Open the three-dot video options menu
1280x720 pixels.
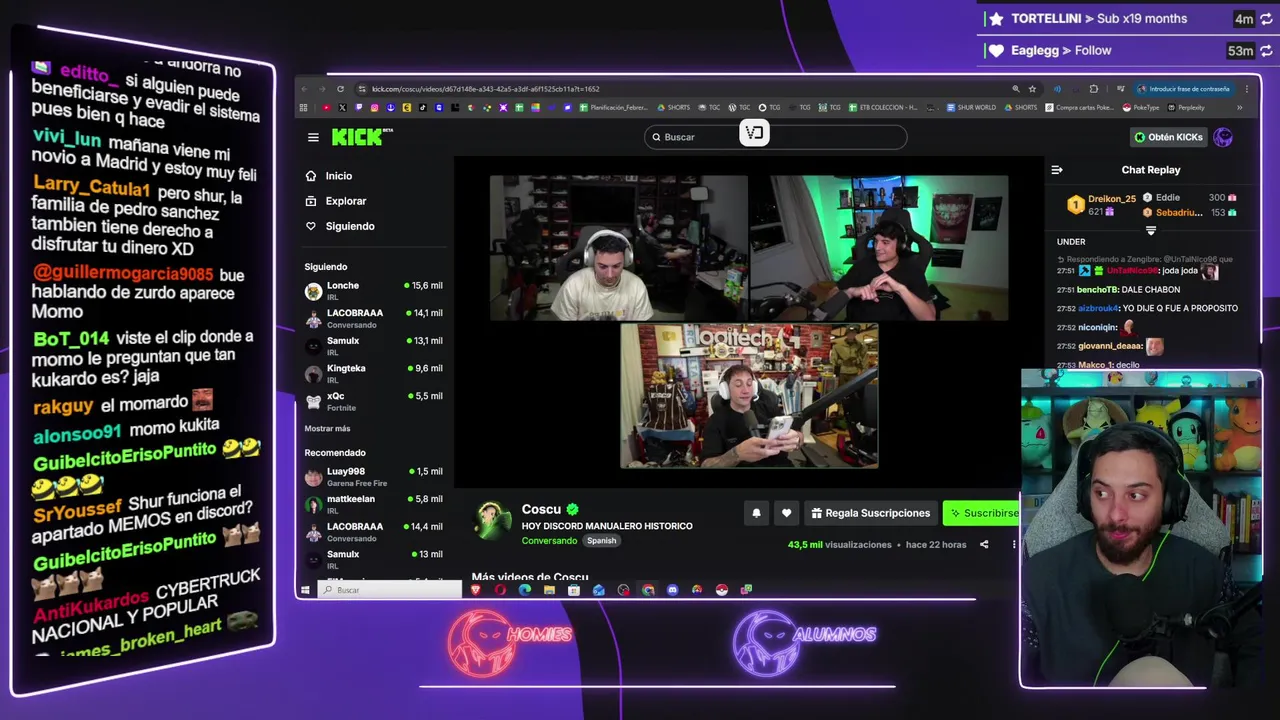(x=1013, y=545)
